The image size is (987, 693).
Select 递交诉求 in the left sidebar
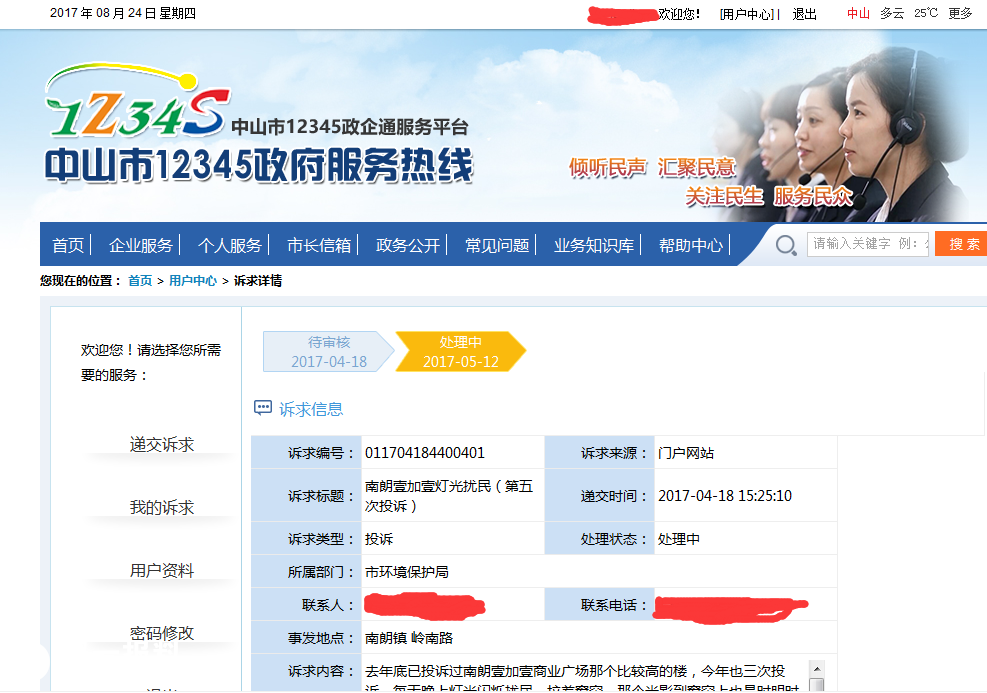click(162, 445)
